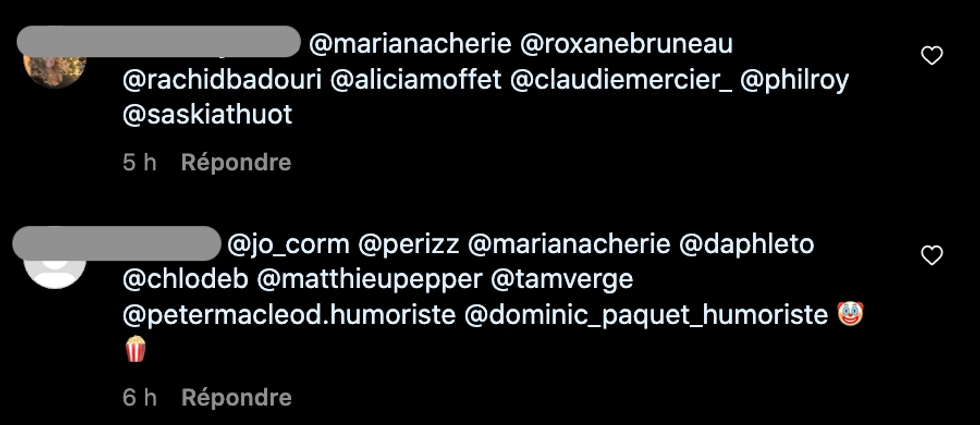Go to the @chlodeb mention
This screenshot has height=425, width=980.
(x=185, y=279)
